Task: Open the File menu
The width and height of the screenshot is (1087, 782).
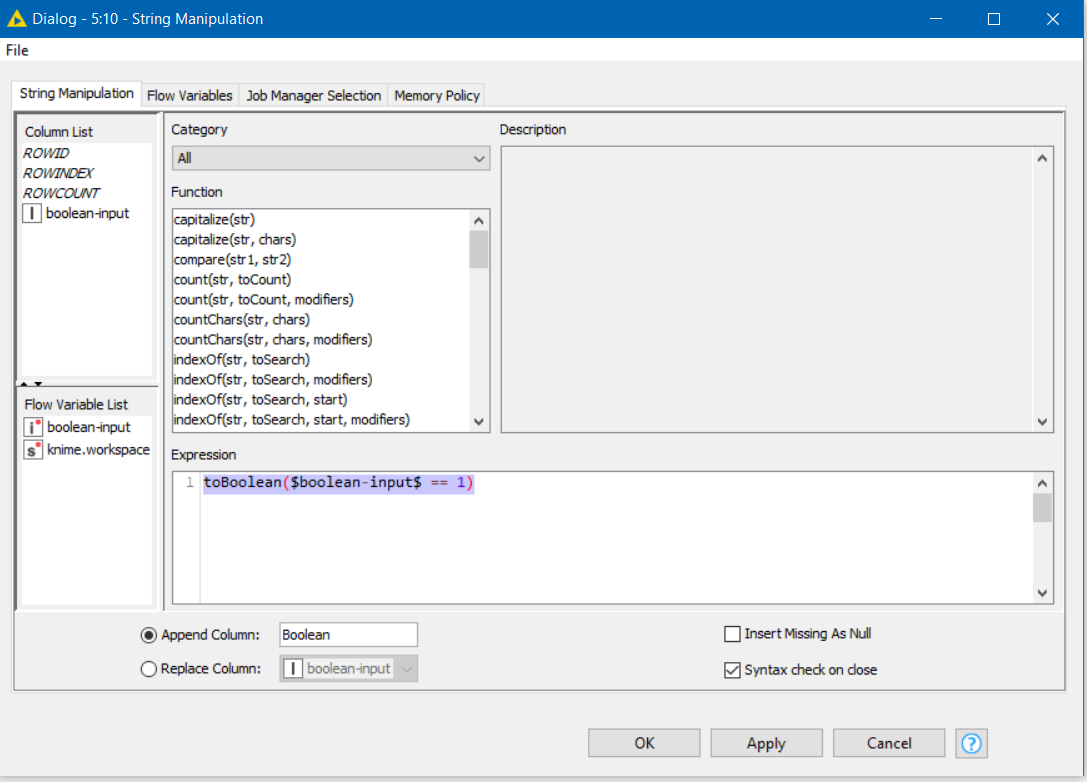Action: [17, 50]
